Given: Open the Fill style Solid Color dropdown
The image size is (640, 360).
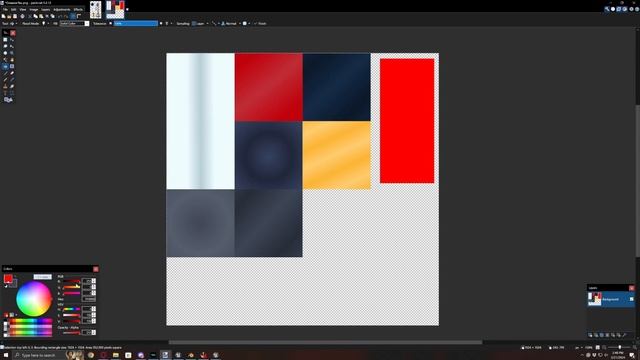Looking at the screenshot, I should (x=75, y=24).
